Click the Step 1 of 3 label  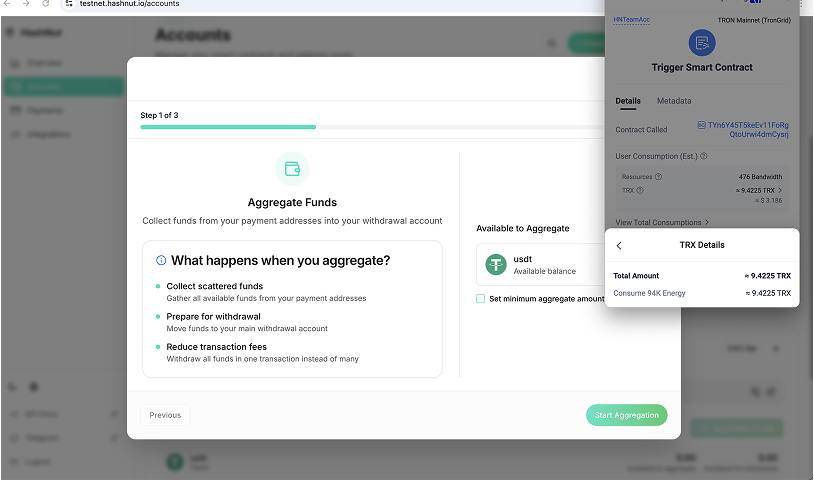click(159, 115)
